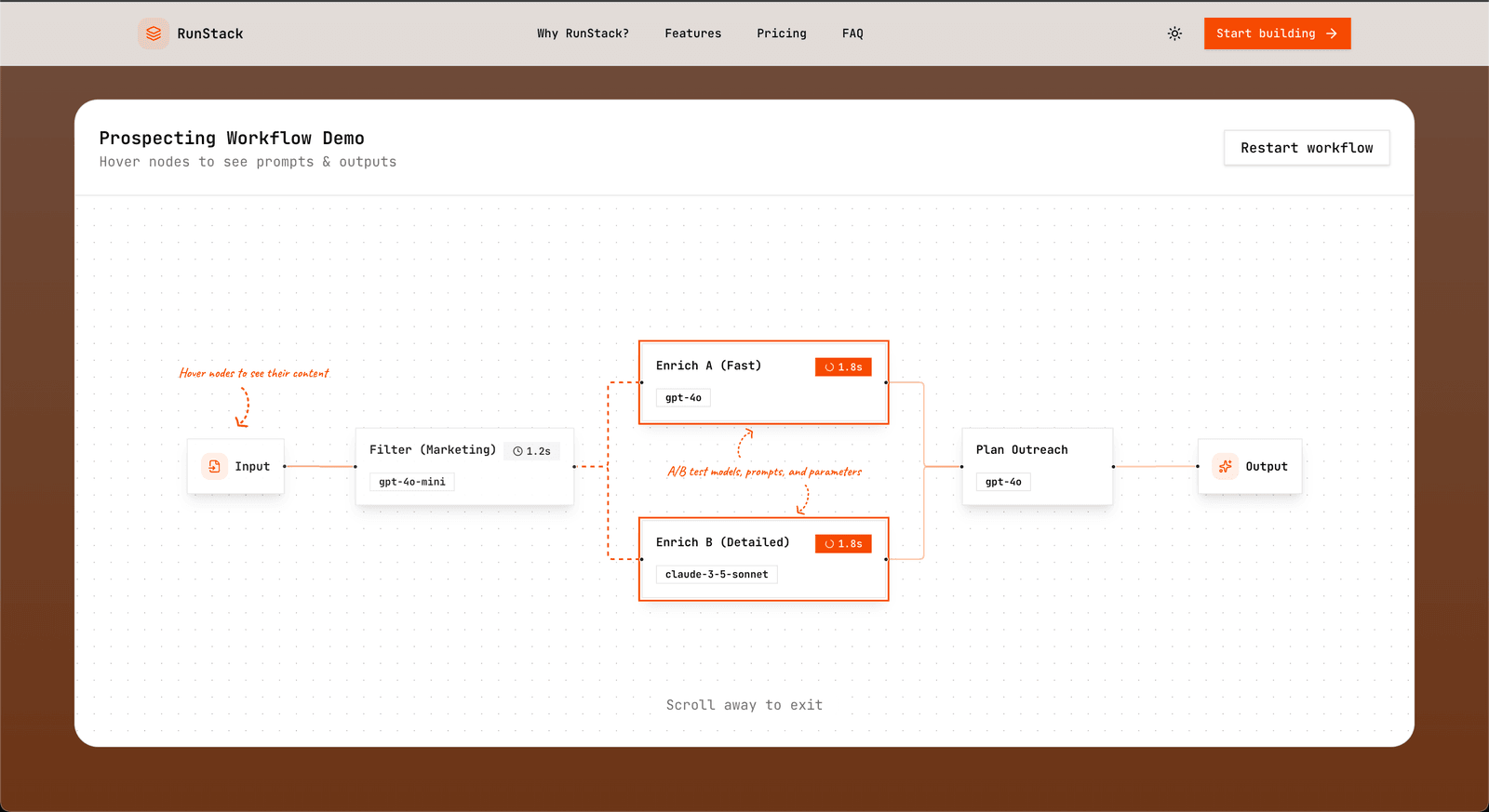1489x812 pixels.
Task: Toggle the sun theme switcher icon
Action: [x=1174, y=33]
